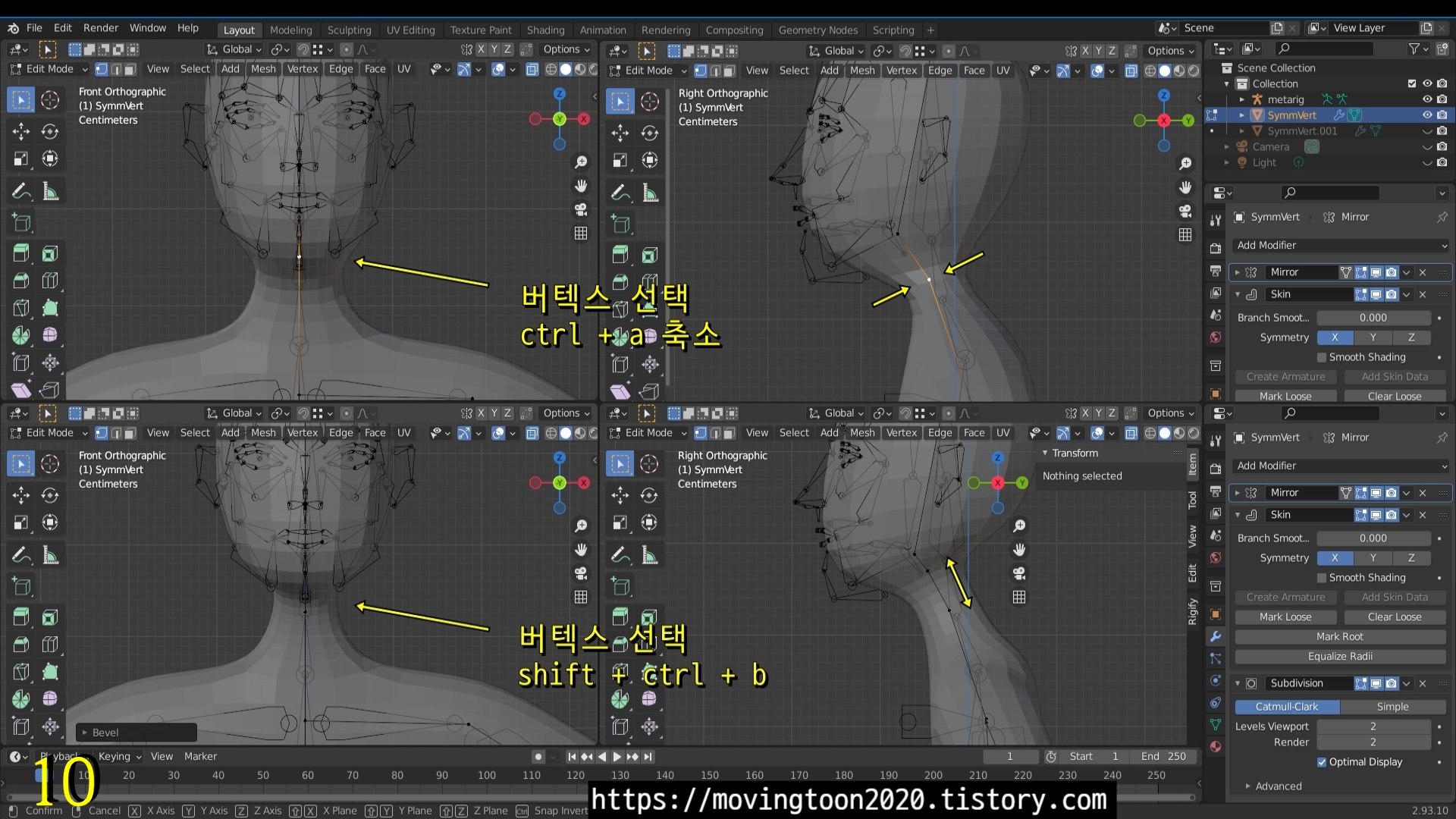Image resolution: width=1456 pixels, height=819 pixels.
Task: Switch to the Sculpting workspace tab
Action: pos(349,30)
